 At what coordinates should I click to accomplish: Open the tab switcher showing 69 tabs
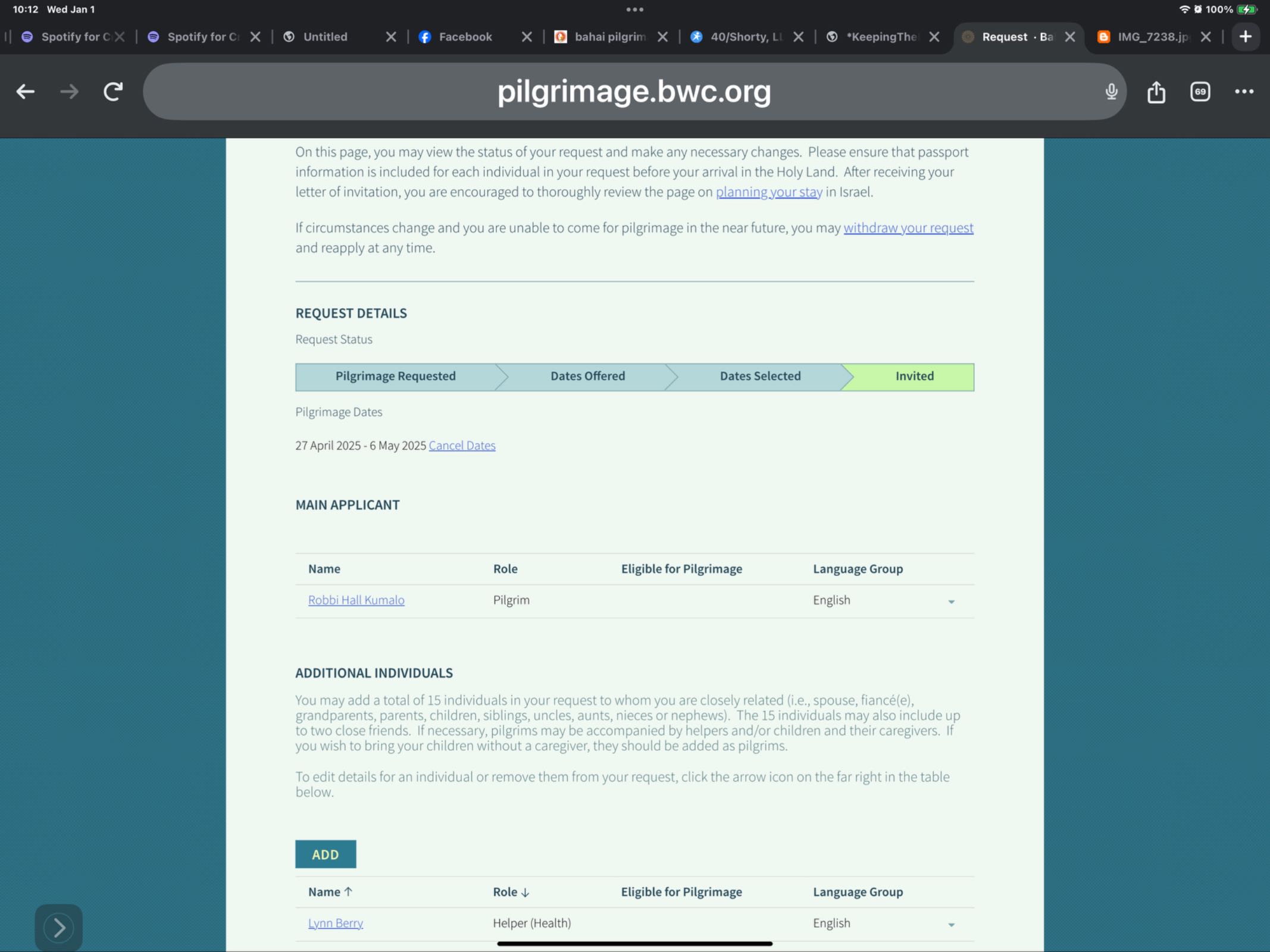[1200, 92]
